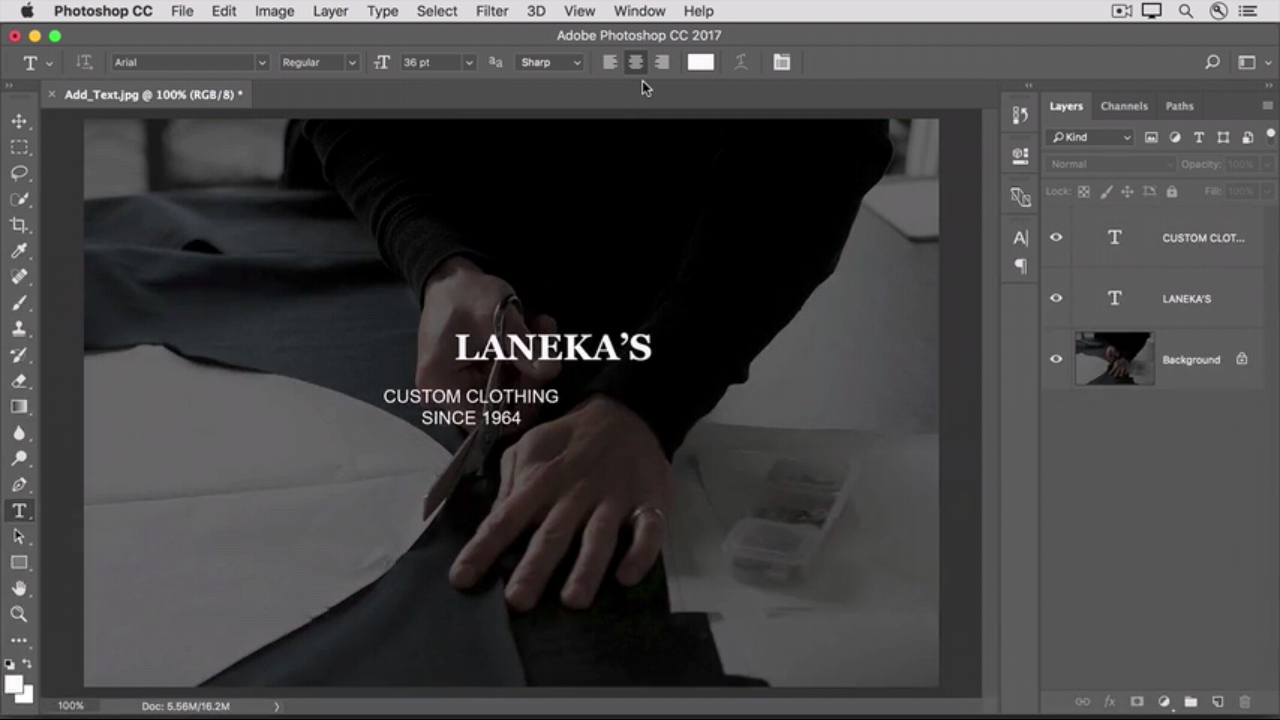Open the Arial font family dropdown
The height and width of the screenshot is (720, 1280).
(262, 62)
